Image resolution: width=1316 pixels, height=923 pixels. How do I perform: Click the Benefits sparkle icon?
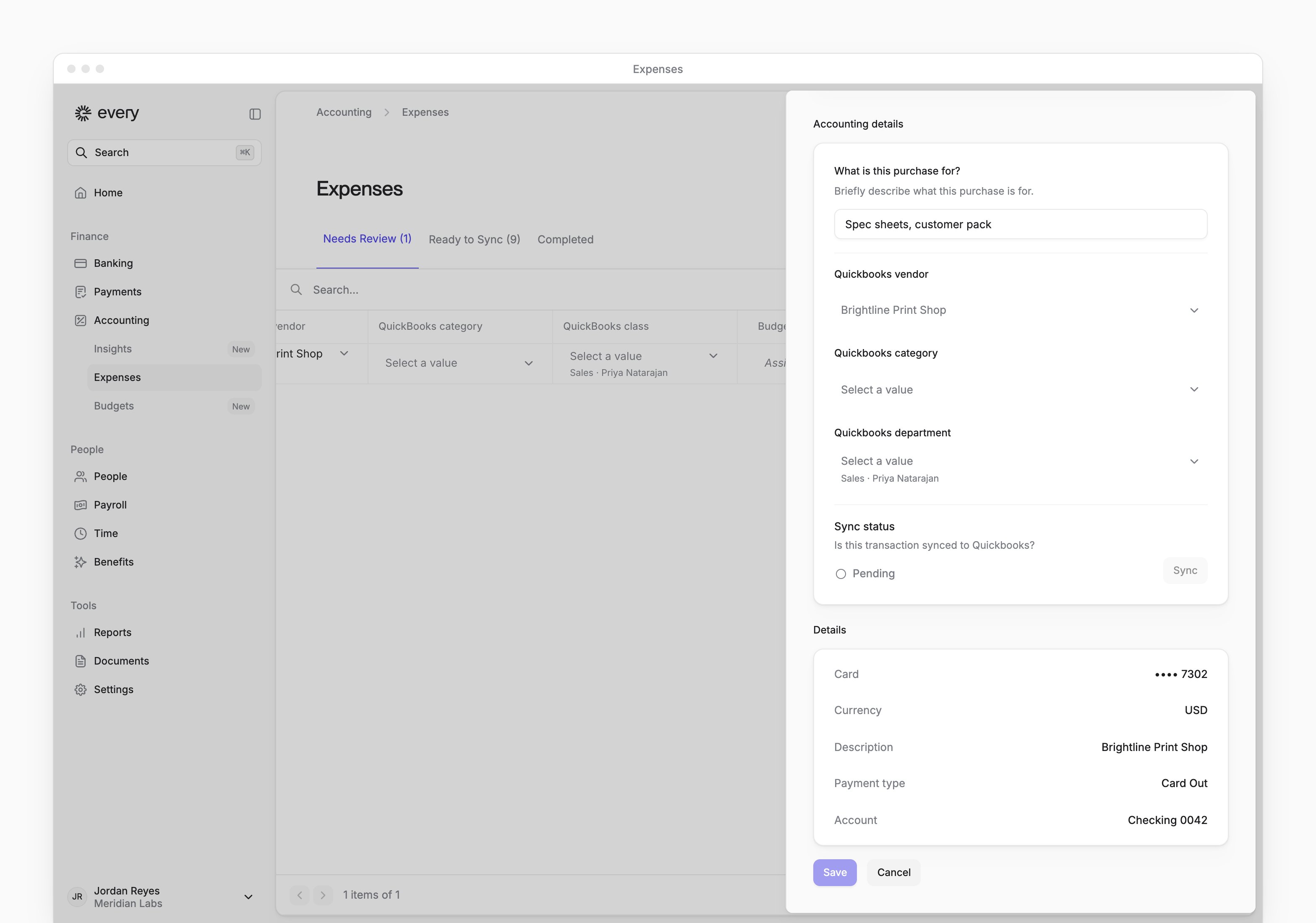(x=81, y=562)
